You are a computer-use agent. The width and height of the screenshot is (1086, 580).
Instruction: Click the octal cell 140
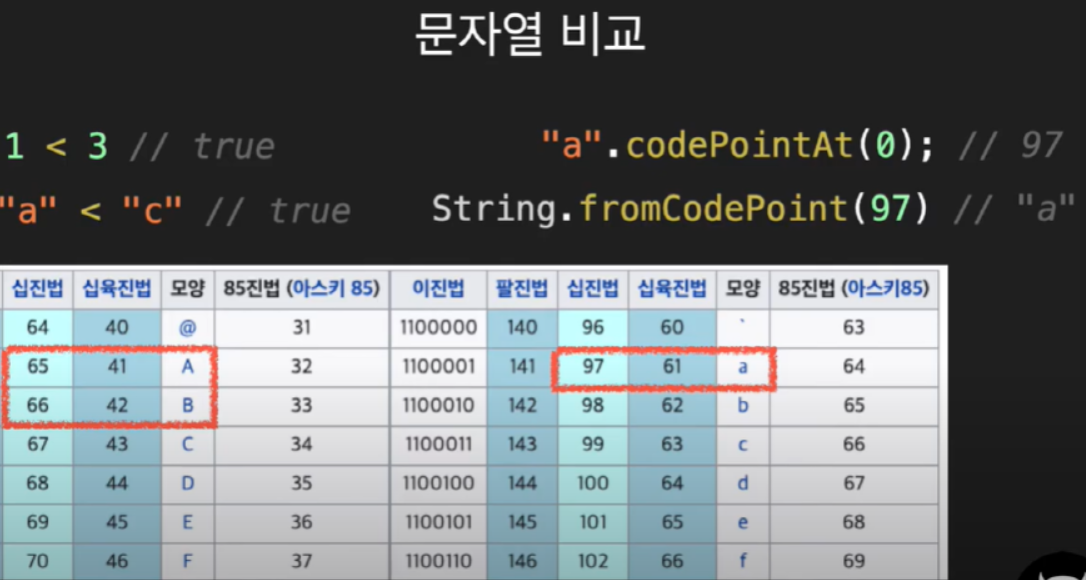pos(522,328)
